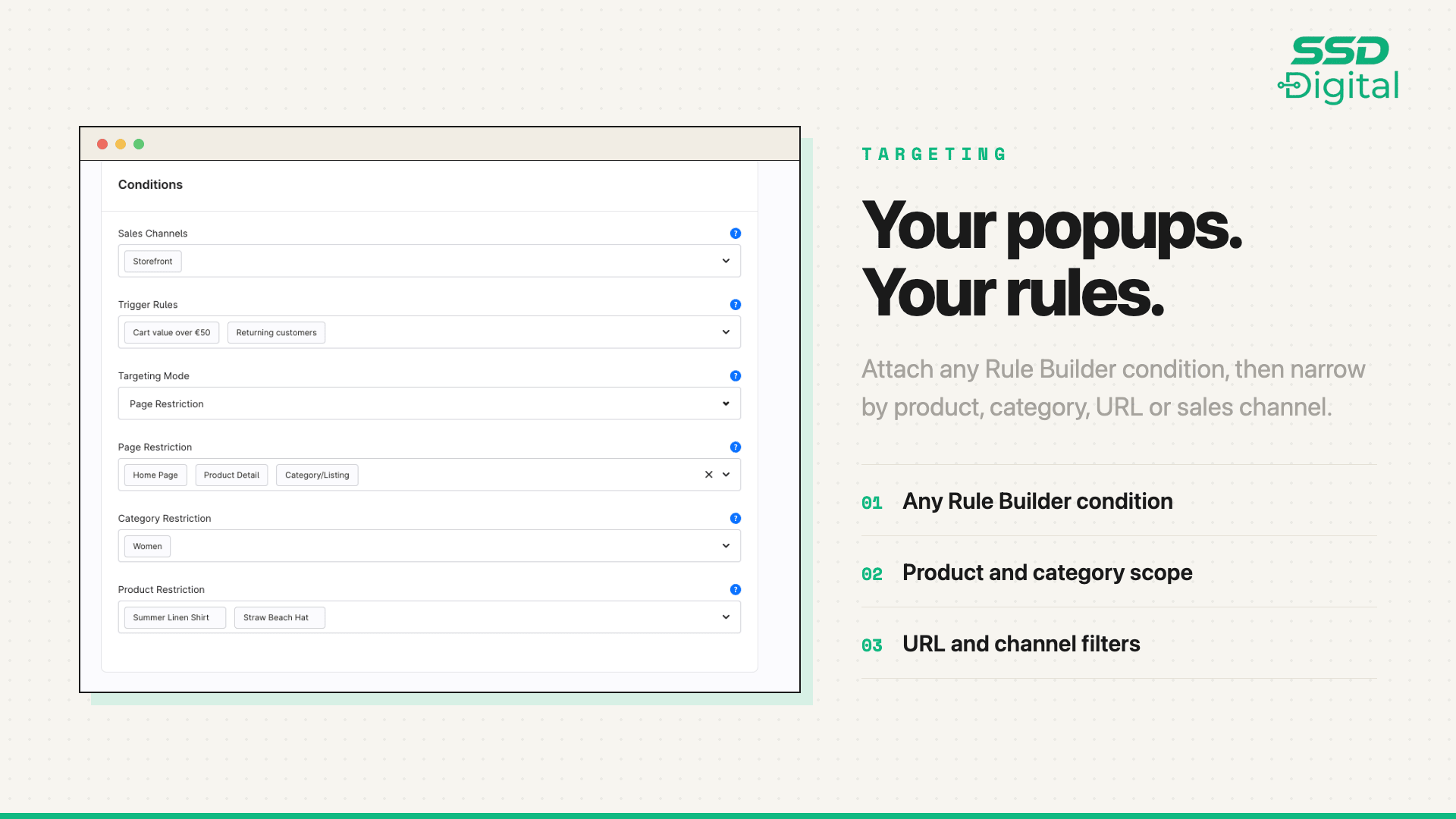View Category Restriction help icon

(x=735, y=519)
